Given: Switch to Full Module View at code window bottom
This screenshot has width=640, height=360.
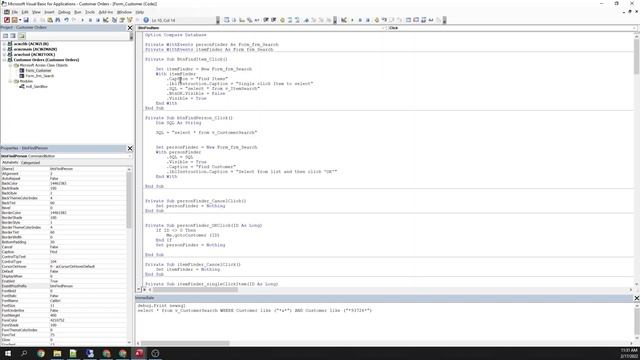Looking at the screenshot, I should [x=144, y=289].
